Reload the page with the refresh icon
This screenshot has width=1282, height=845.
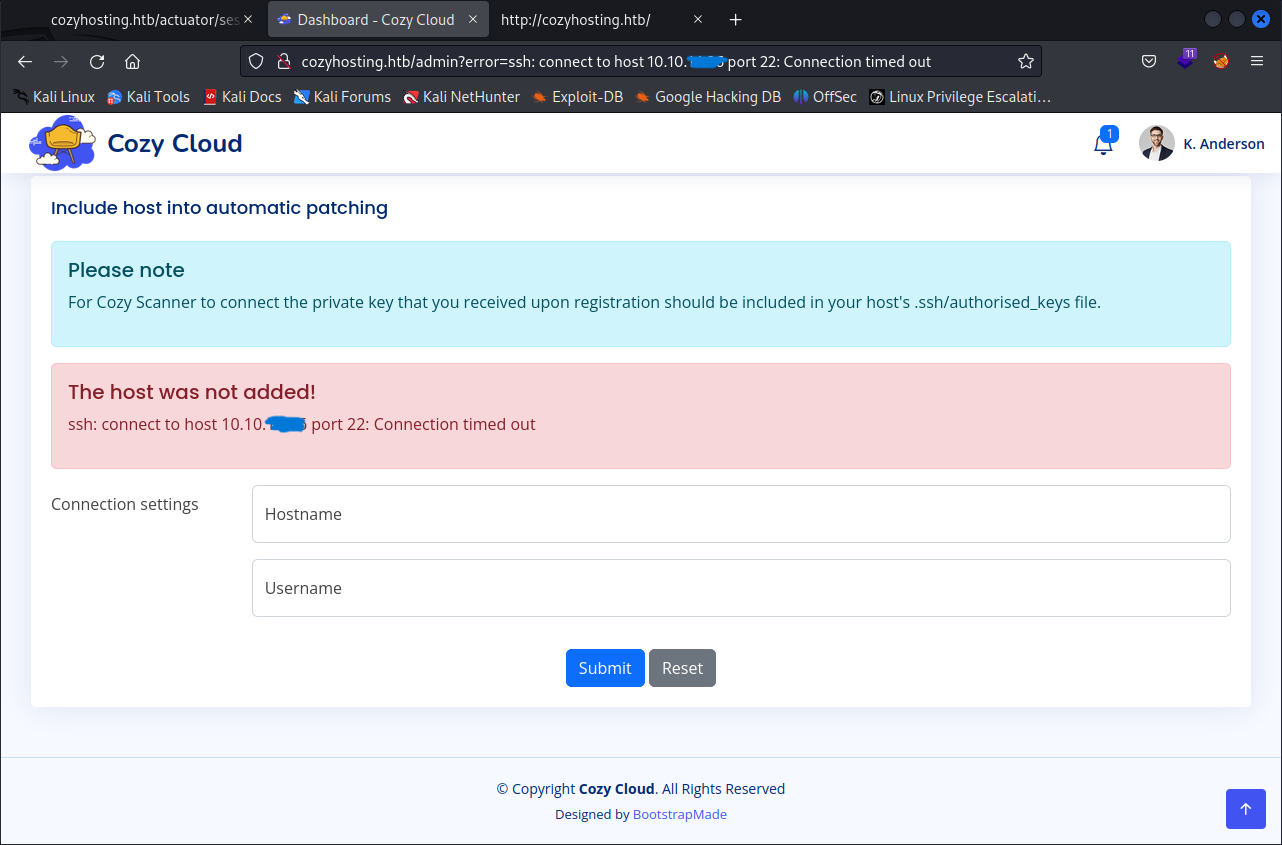click(x=97, y=62)
